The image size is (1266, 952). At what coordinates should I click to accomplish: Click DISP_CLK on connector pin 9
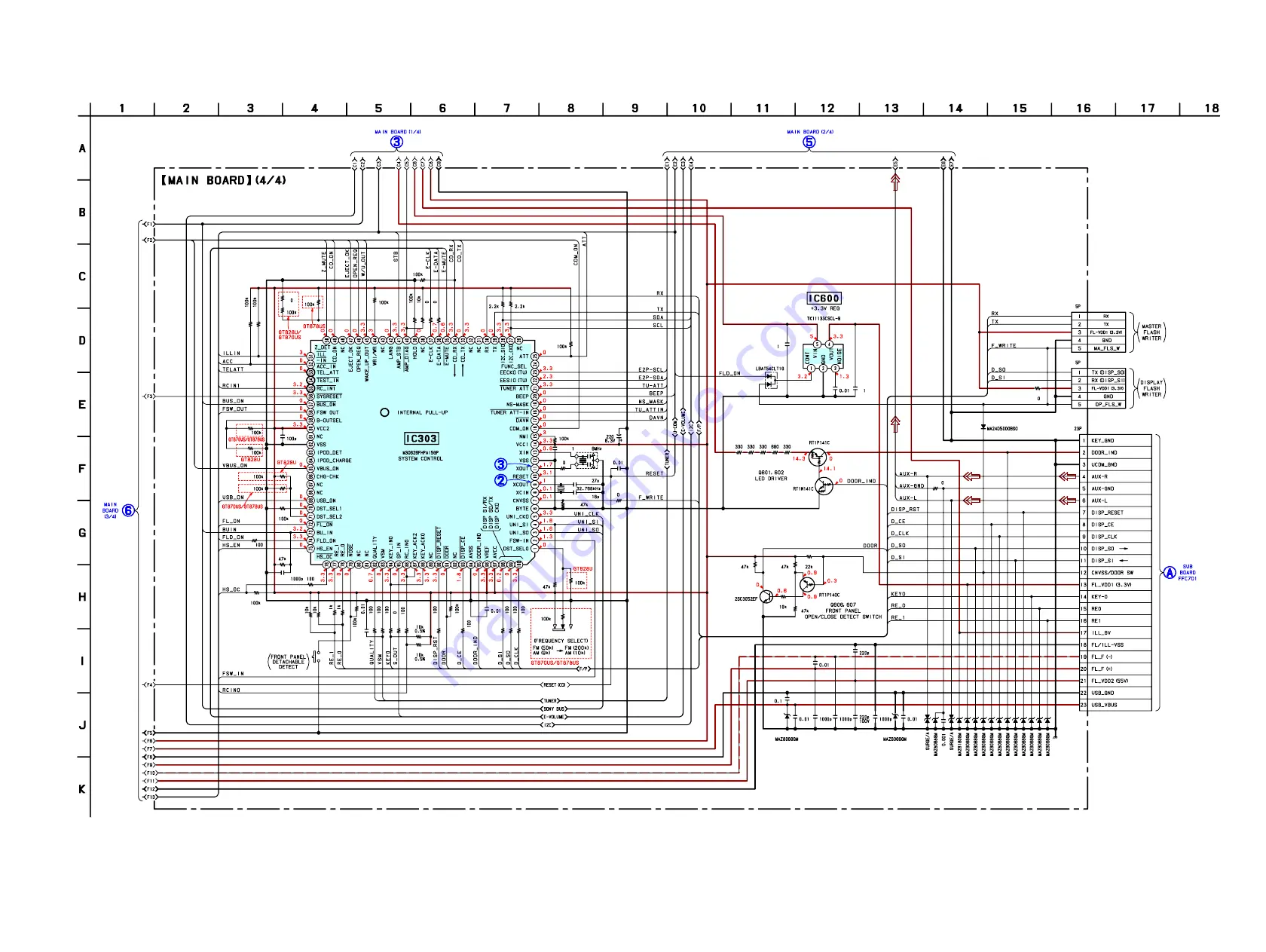click(x=1104, y=537)
